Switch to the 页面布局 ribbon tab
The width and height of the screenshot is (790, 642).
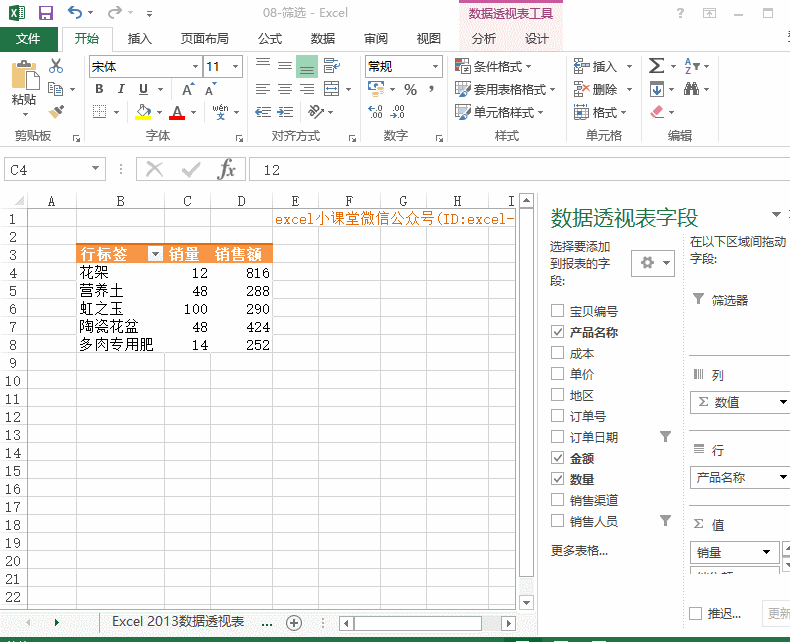tap(205, 39)
